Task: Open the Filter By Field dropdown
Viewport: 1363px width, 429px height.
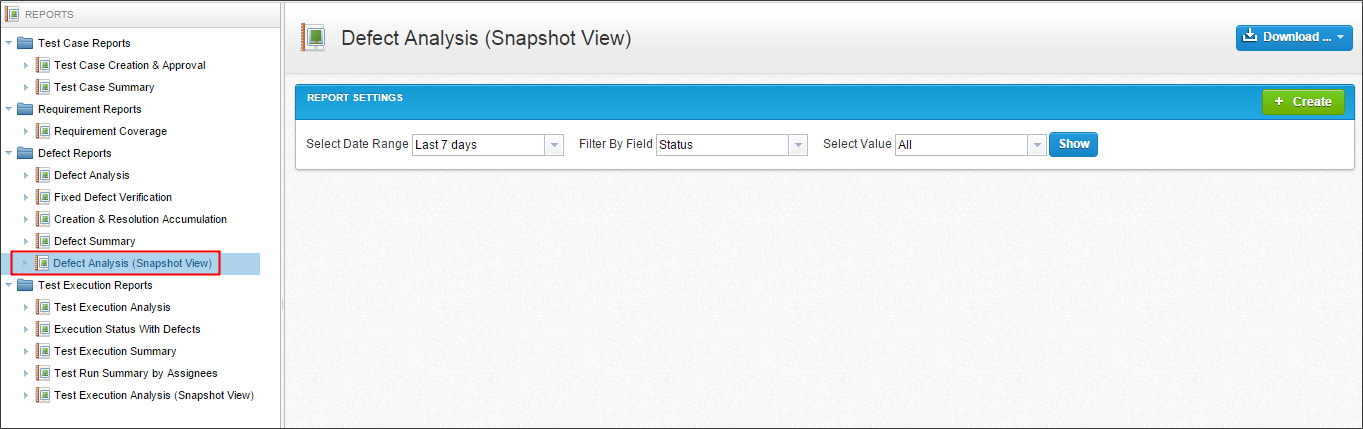Action: (x=797, y=145)
